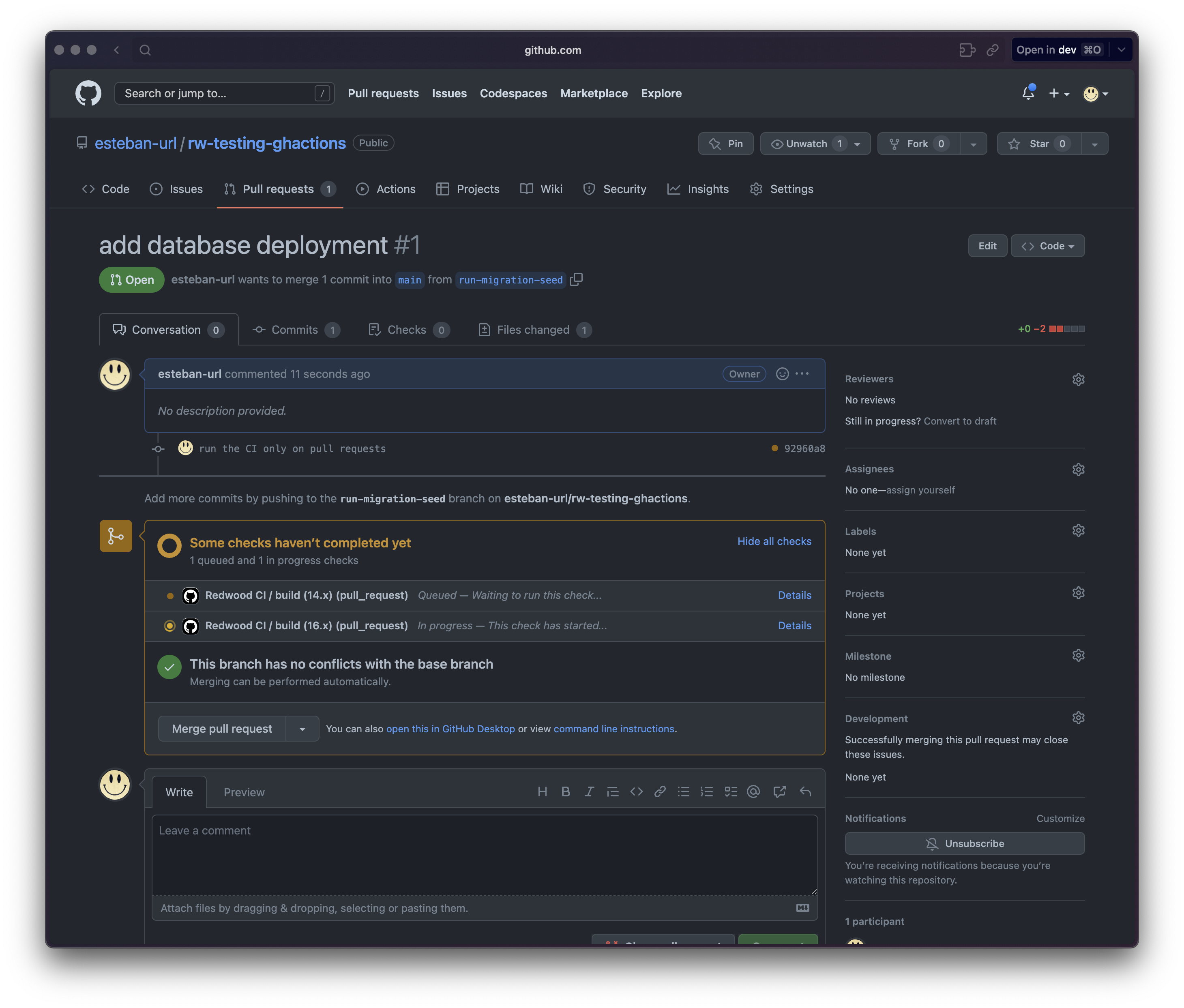This screenshot has width=1184, height=1008.
Task: Open the Code dropdown beside Edit
Action: [x=1047, y=246]
